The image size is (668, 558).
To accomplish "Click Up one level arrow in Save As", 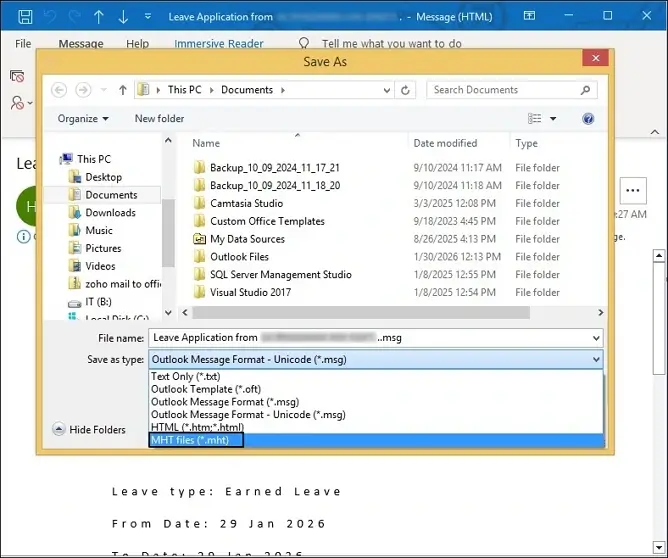I will coord(123,90).
